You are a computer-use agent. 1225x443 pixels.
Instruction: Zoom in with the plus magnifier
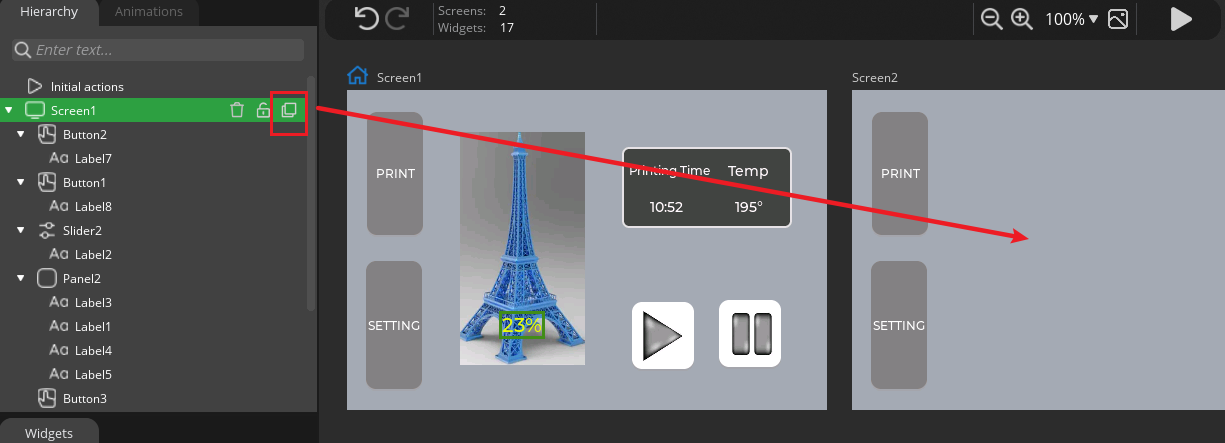coord(1022,19)
